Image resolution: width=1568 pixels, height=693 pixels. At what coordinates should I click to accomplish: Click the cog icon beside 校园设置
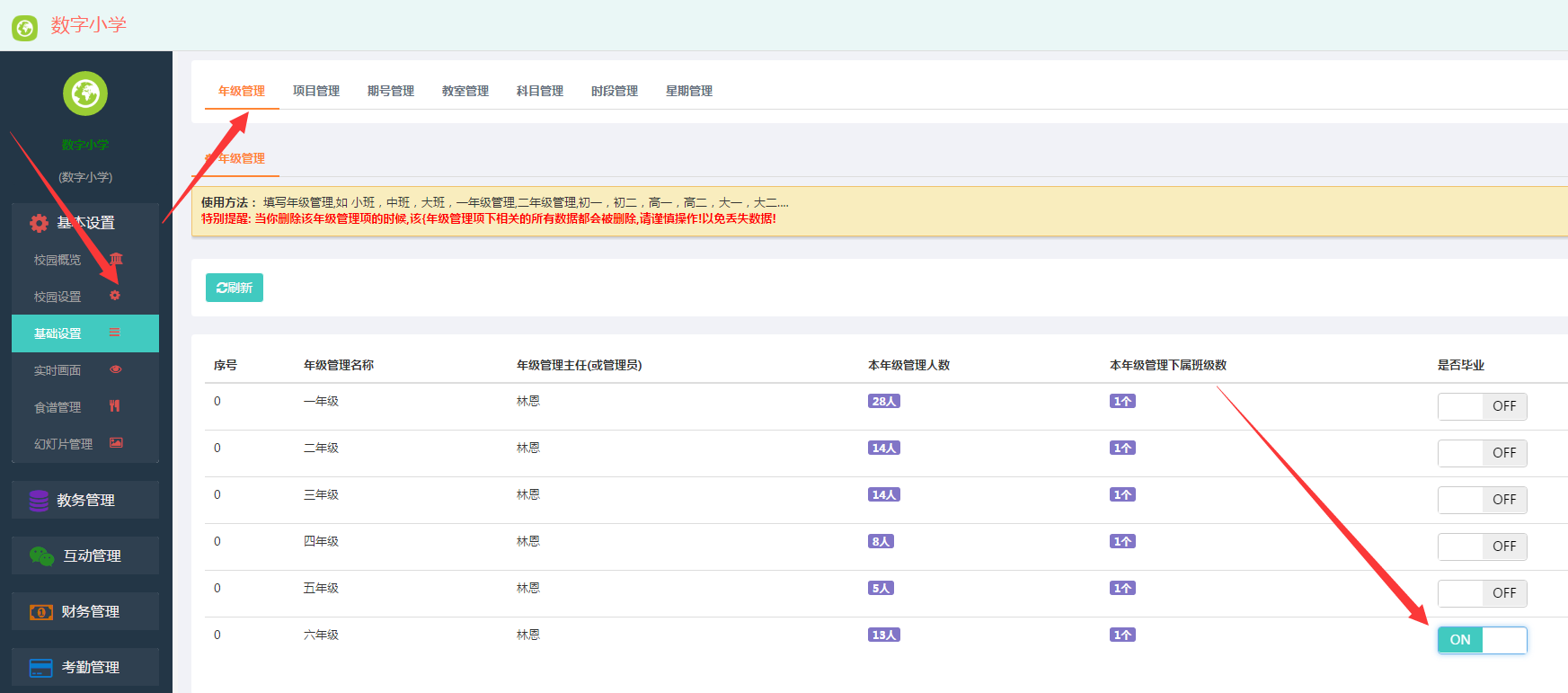[x=114, y=296]
